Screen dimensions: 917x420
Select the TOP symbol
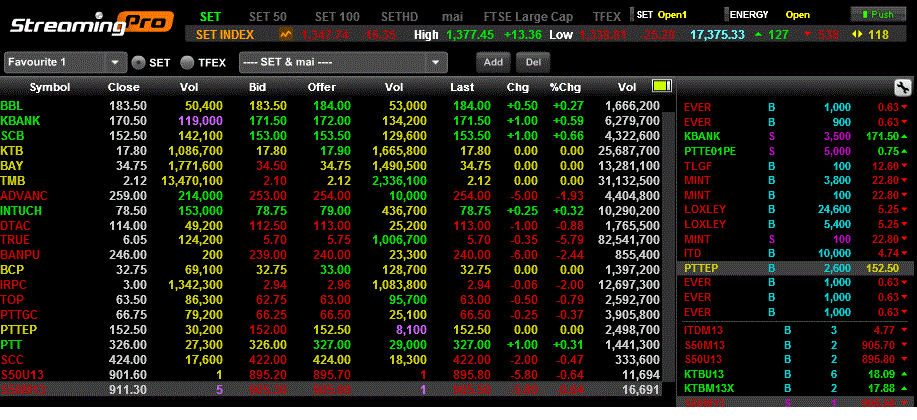pyautogui.click(x=11, y=299)
